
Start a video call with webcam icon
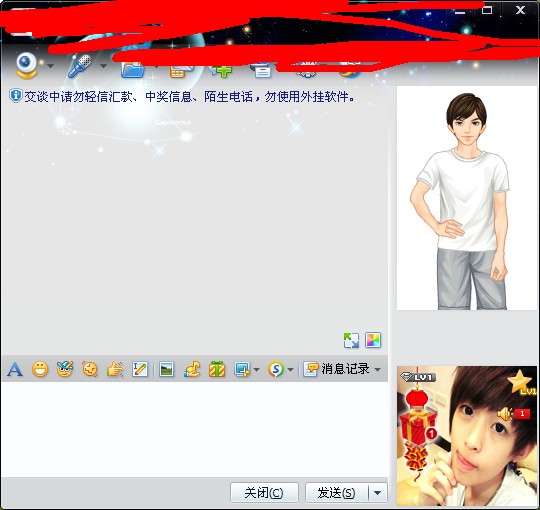[27, 65]
